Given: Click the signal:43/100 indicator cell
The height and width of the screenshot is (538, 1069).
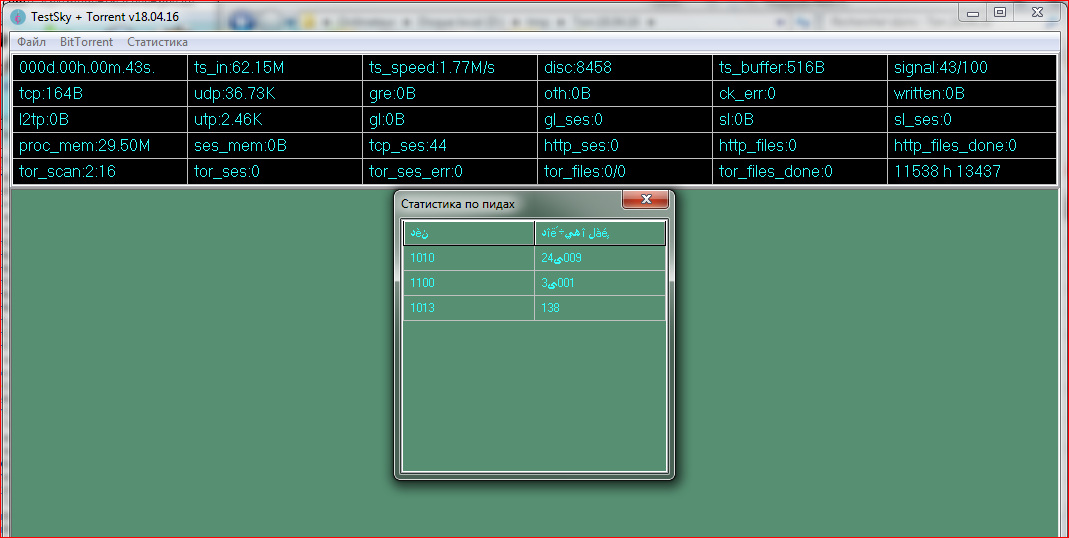Looking at the screenshot, I should (972, 68).
